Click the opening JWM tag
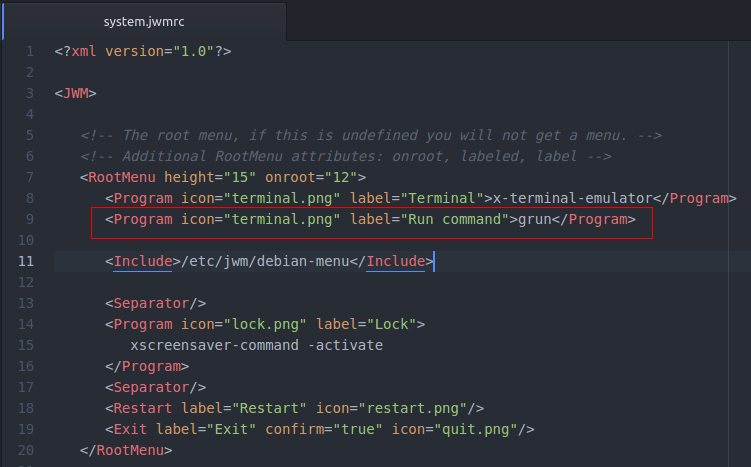The width and height of the screenshot is (751, 467). tap(75, 93)
